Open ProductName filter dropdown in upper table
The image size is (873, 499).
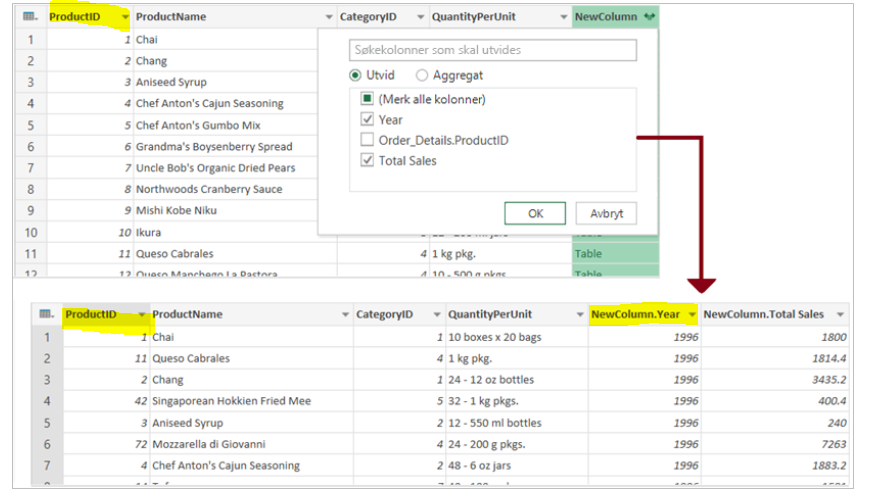click(x=329, y=17)
